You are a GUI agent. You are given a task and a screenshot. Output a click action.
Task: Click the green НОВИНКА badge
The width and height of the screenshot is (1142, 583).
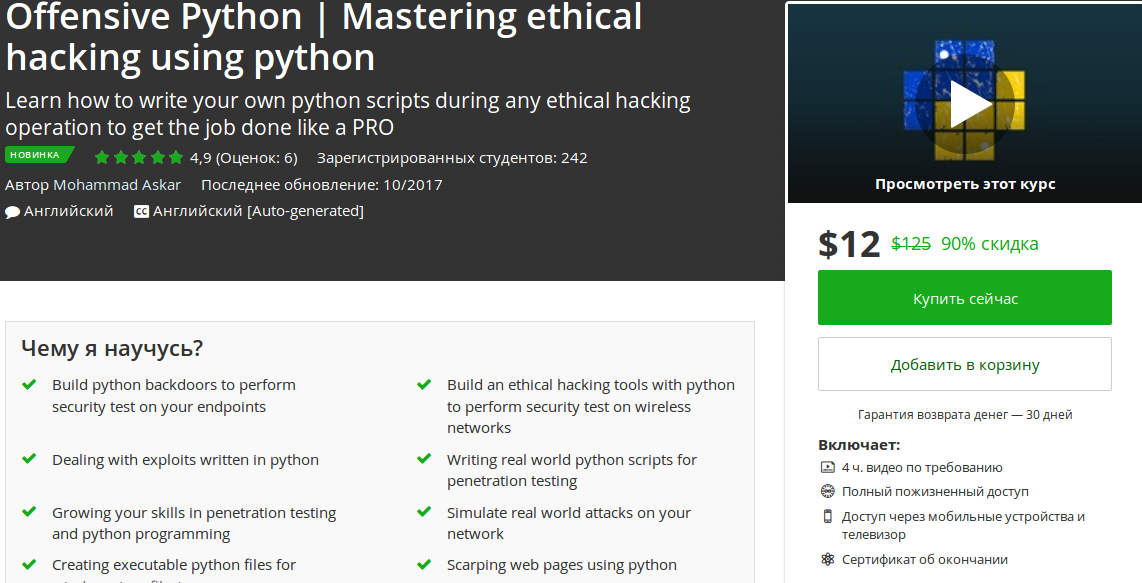coord(35,155)
